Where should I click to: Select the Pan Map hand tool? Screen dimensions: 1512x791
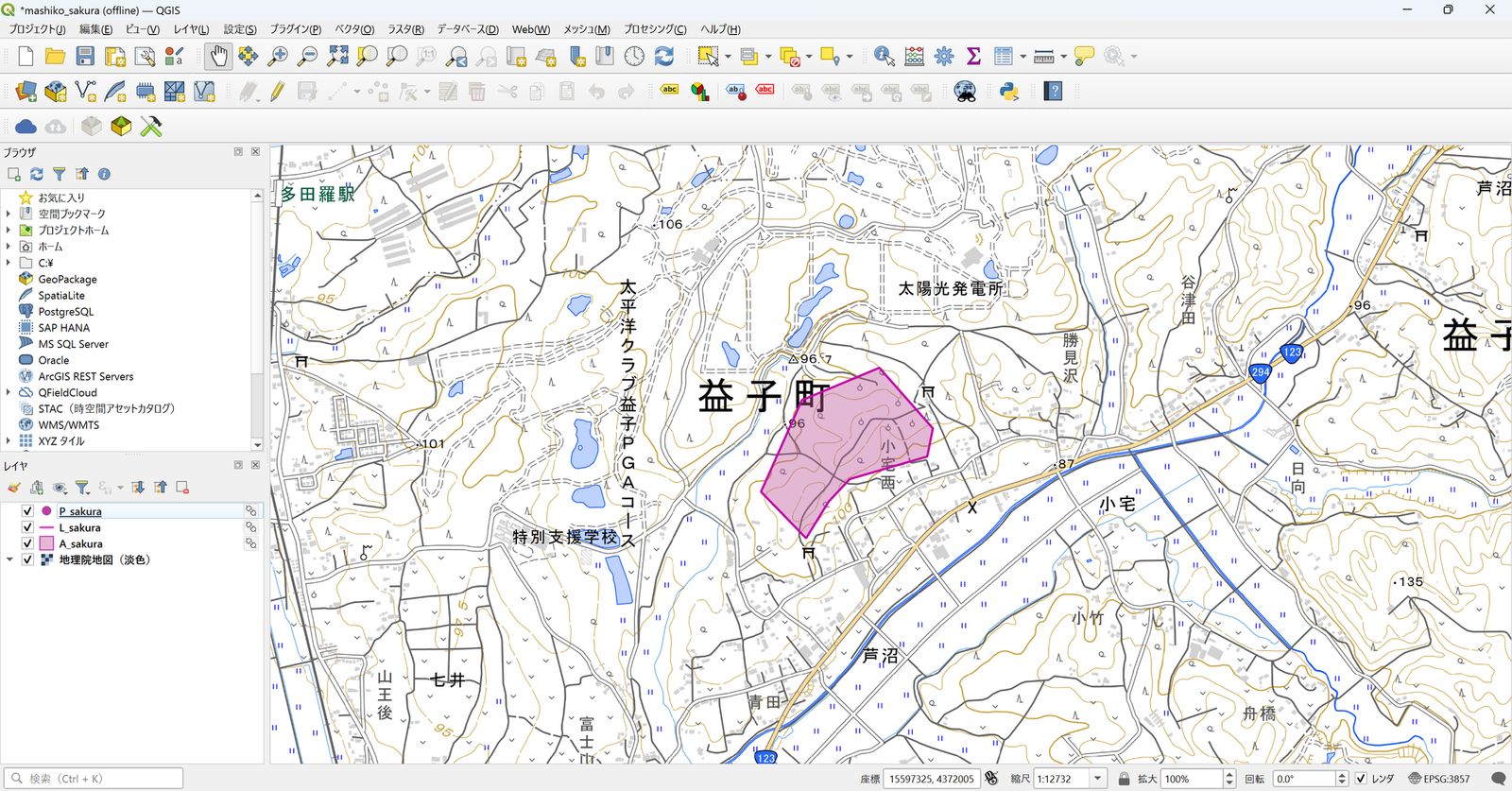[x=218, y=57]
